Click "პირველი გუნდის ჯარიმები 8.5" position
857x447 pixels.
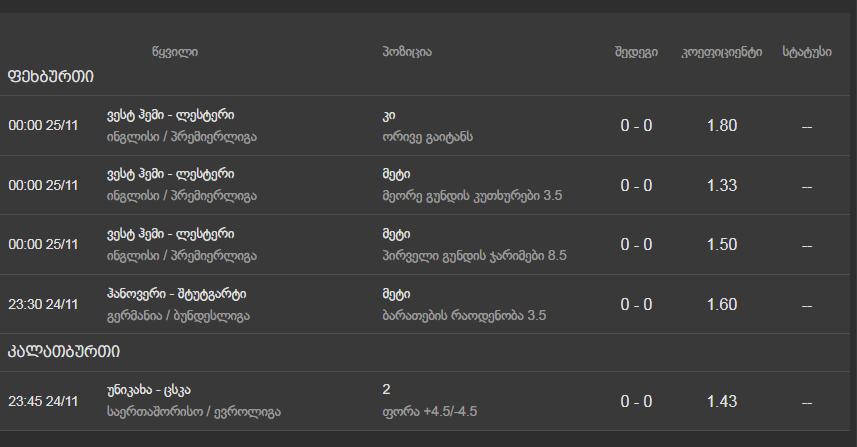[474, 256]
